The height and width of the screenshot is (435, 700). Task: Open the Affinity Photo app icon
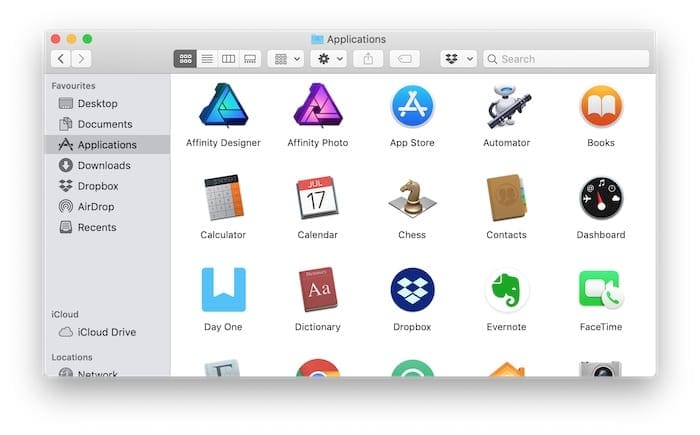tap(318, 106)
